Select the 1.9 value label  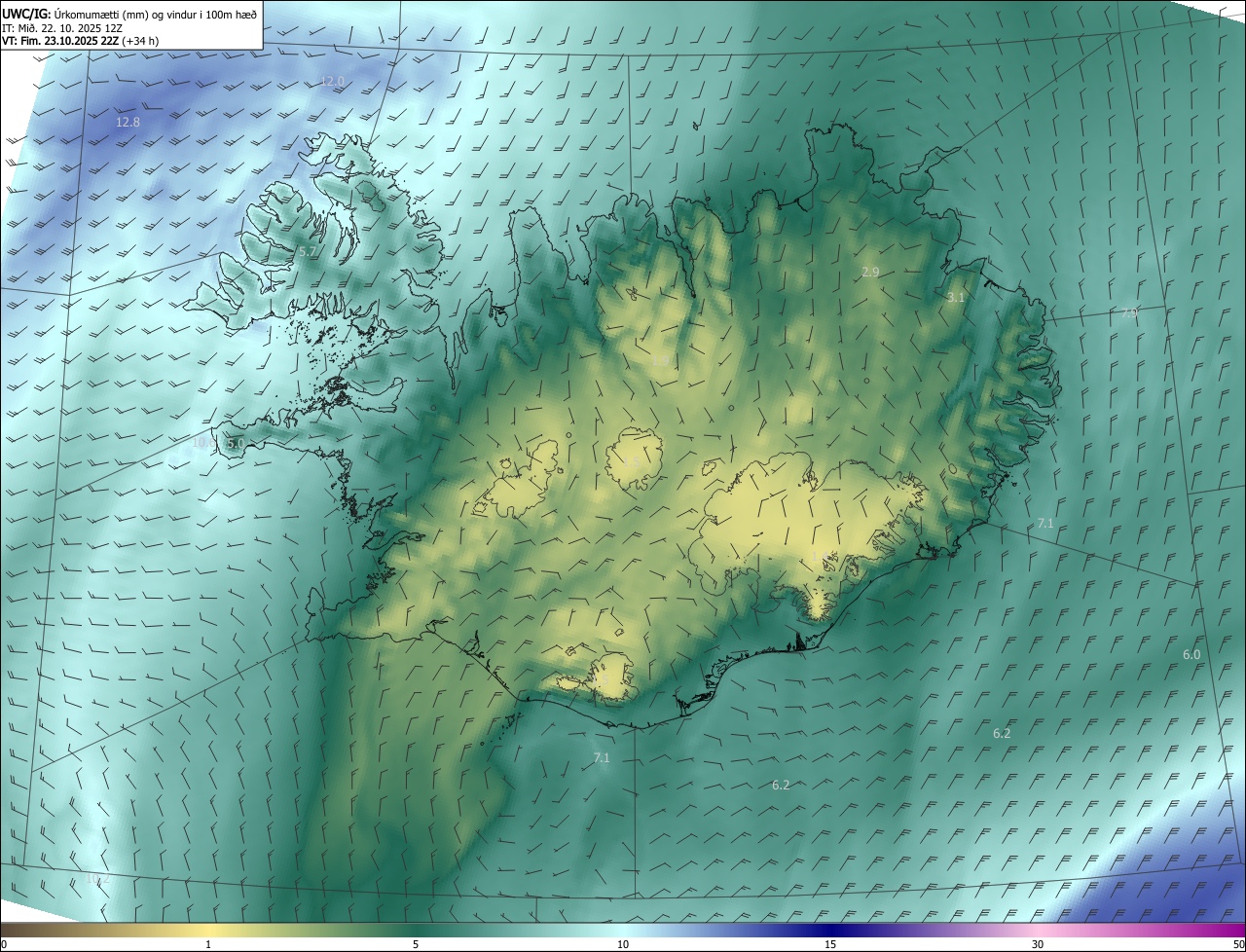(660, 361)
